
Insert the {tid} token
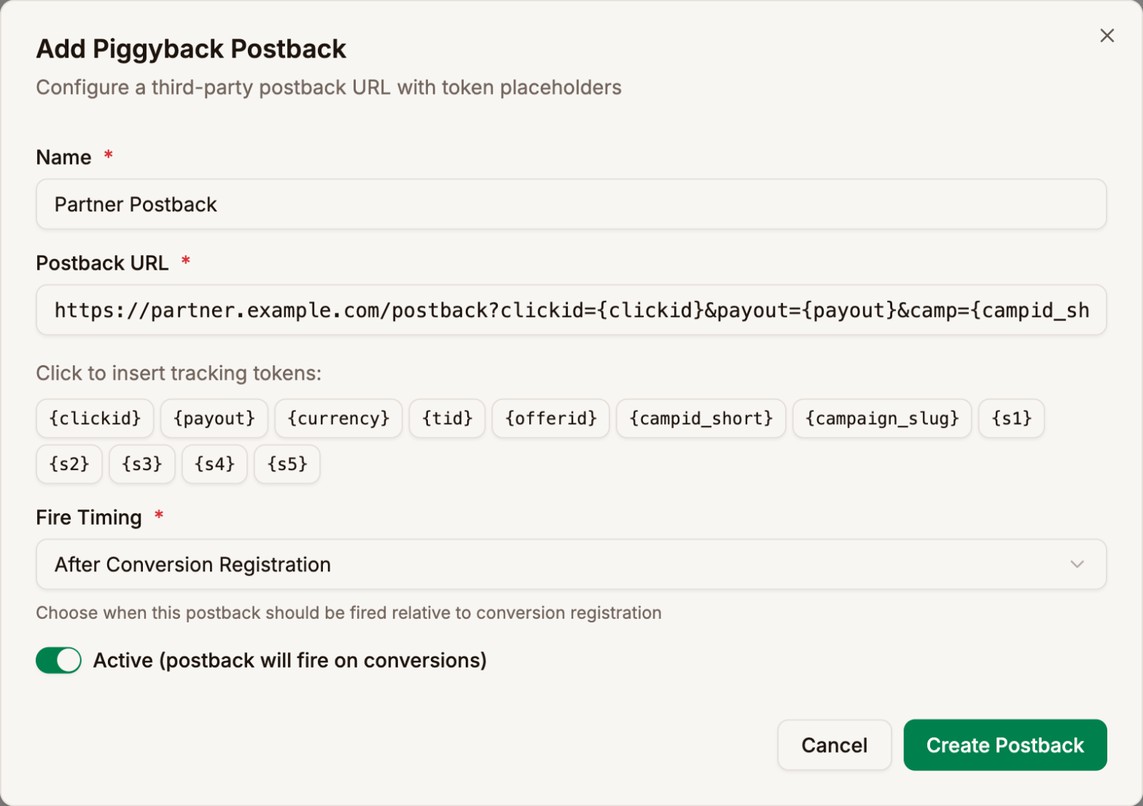coord(447,418)
